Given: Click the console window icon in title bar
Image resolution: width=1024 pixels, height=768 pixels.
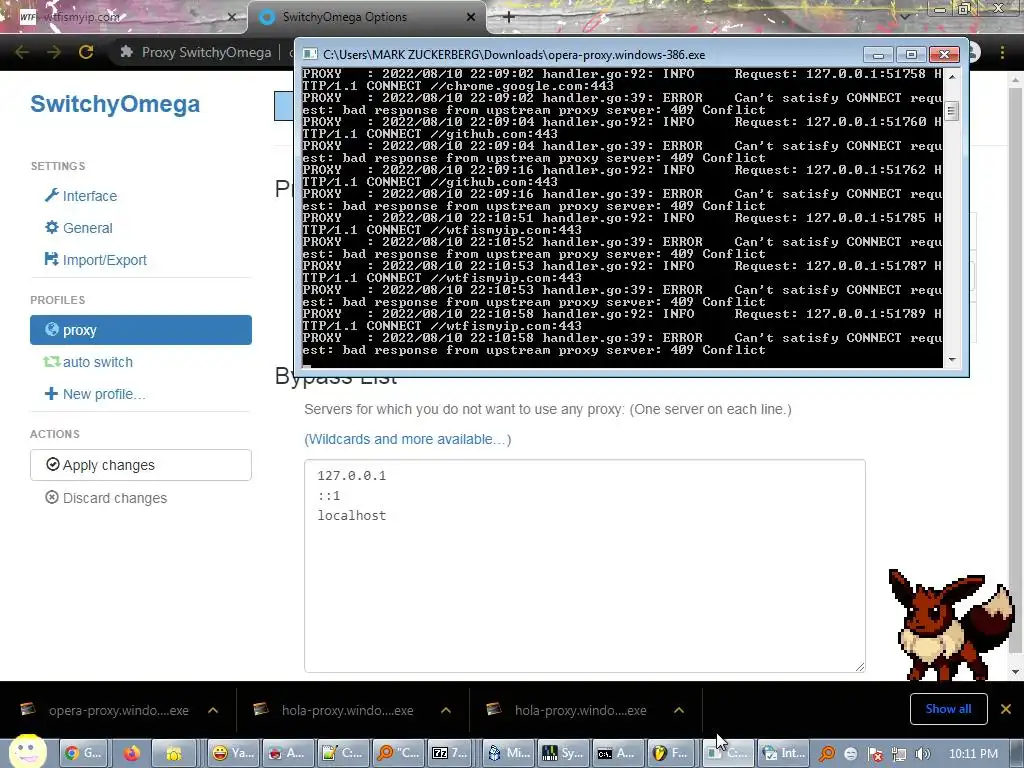Looking at the screenshot, I should [x=311, y=54].
